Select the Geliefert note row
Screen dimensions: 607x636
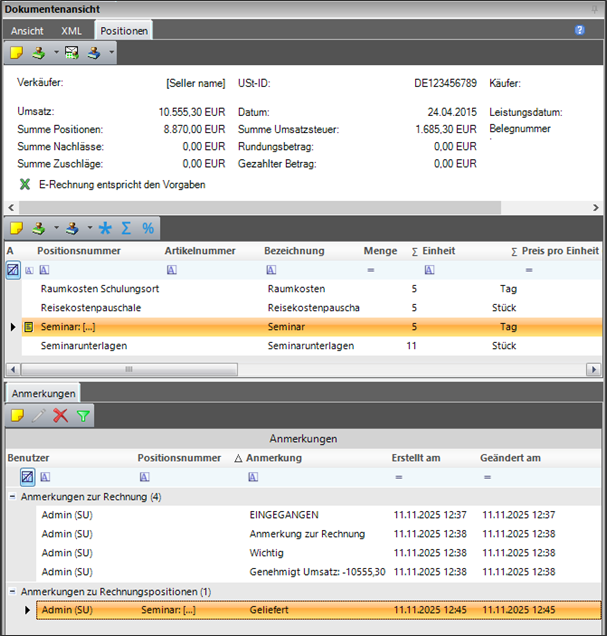tap(318, 610)
